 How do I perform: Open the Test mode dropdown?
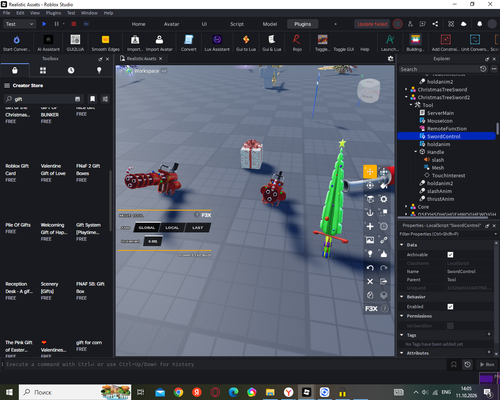coord(19,24)
